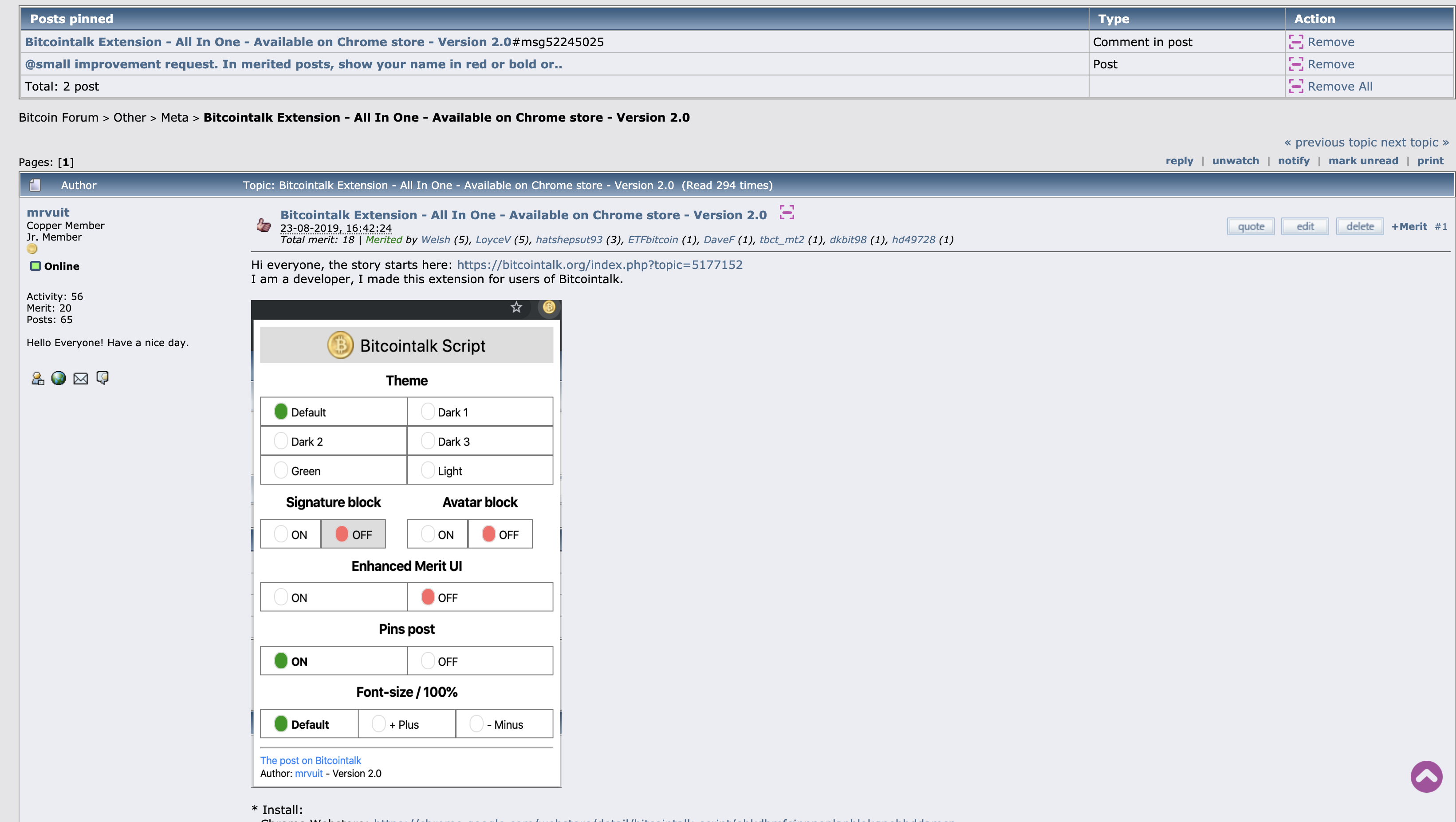Click the delete button on the post
The width and height of the screenshot is (1456, 822).
pos(1360,226)
